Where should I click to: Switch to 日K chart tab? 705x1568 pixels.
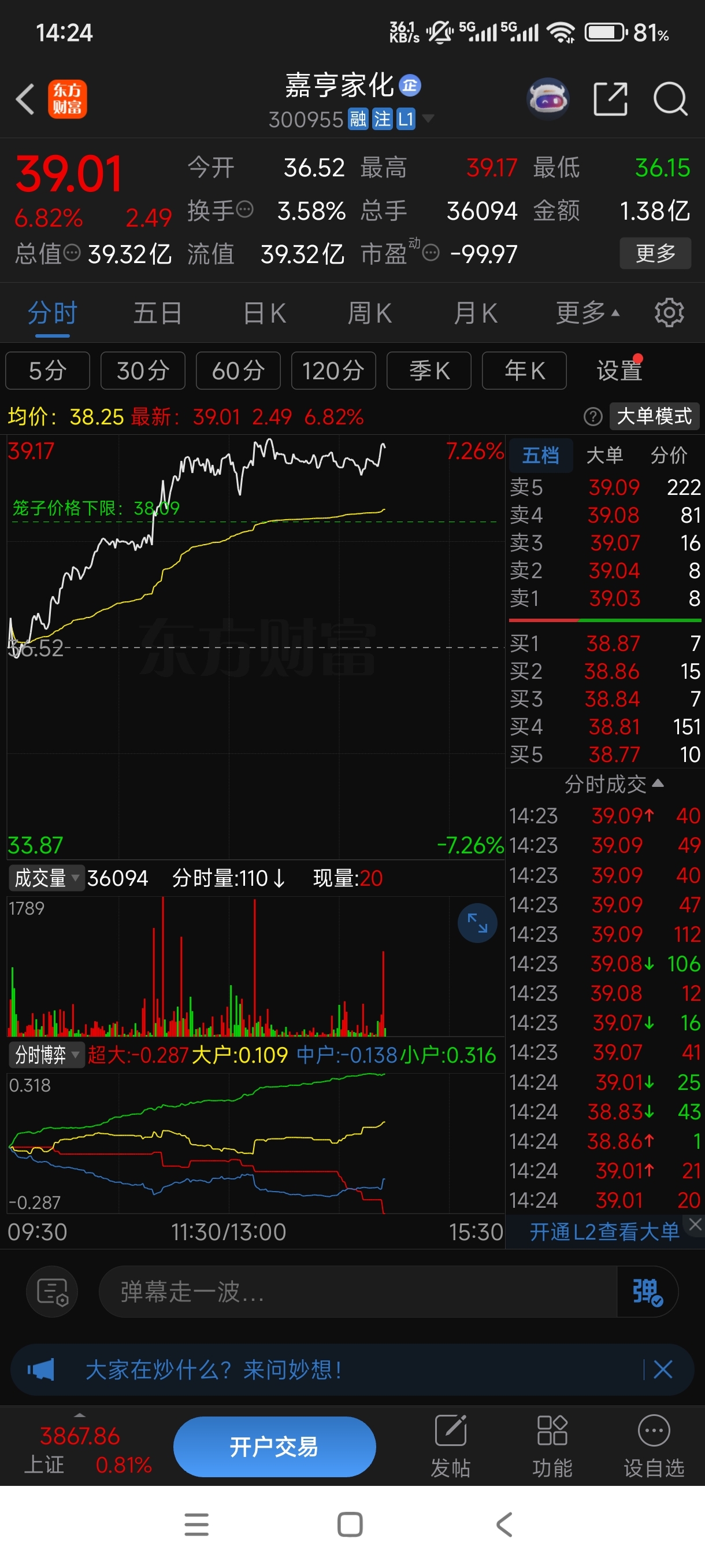264,313
